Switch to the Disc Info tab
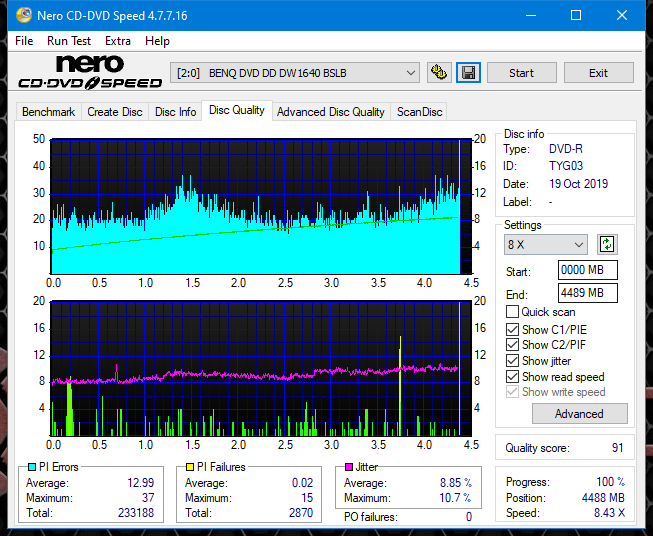 175,112
